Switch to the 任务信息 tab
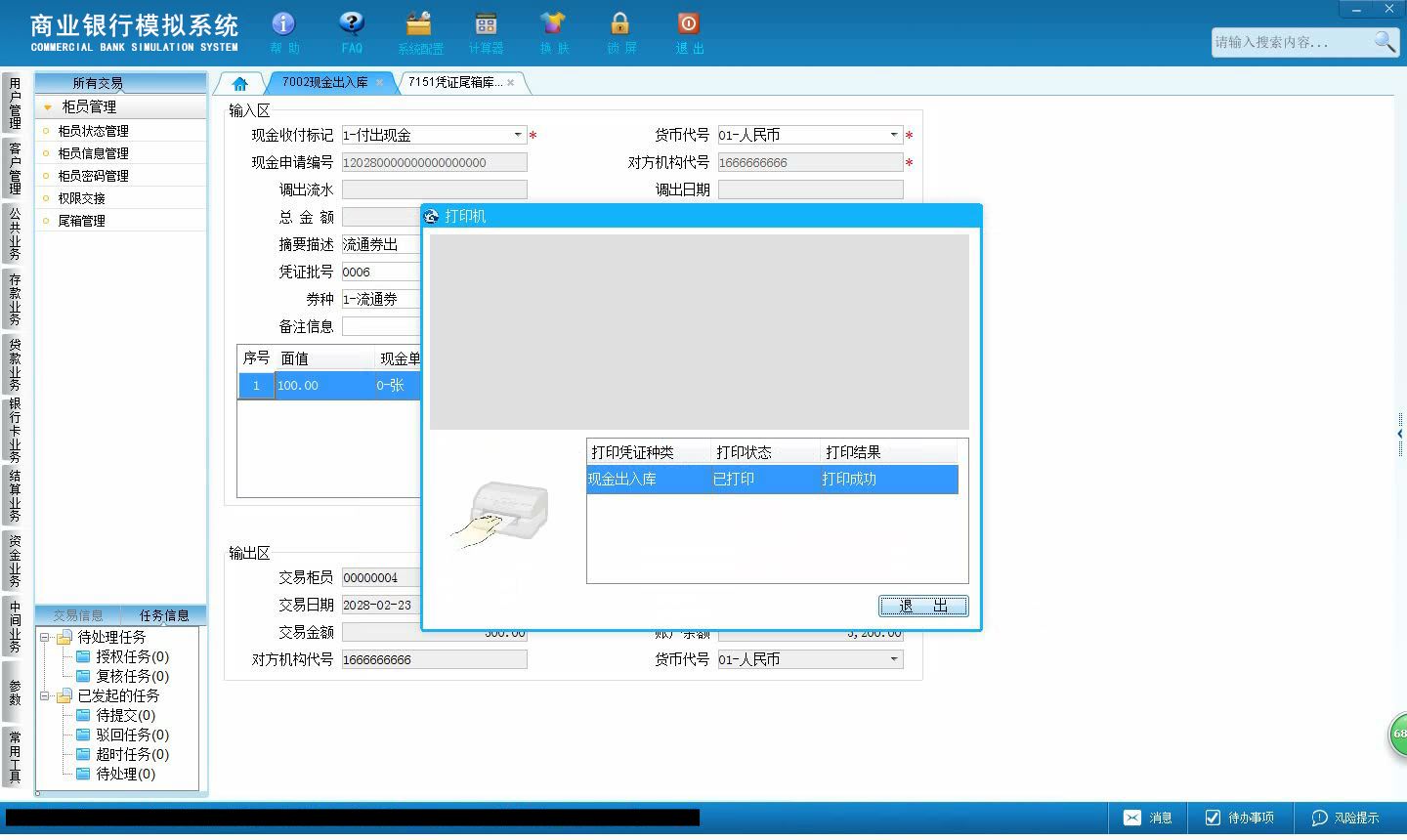The width and height of the screenshot is (1407, 840). 164,615
